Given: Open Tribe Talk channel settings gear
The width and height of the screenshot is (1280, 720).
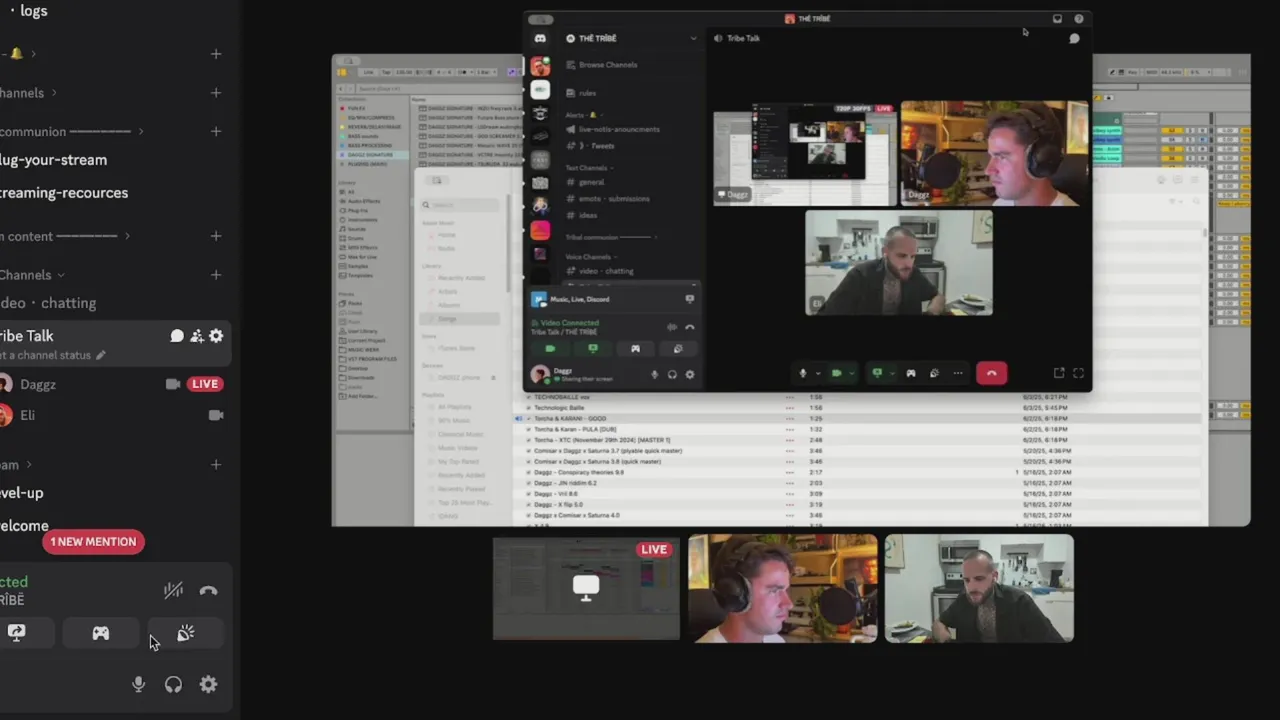Looking at the screenshot, I should 216,336.
